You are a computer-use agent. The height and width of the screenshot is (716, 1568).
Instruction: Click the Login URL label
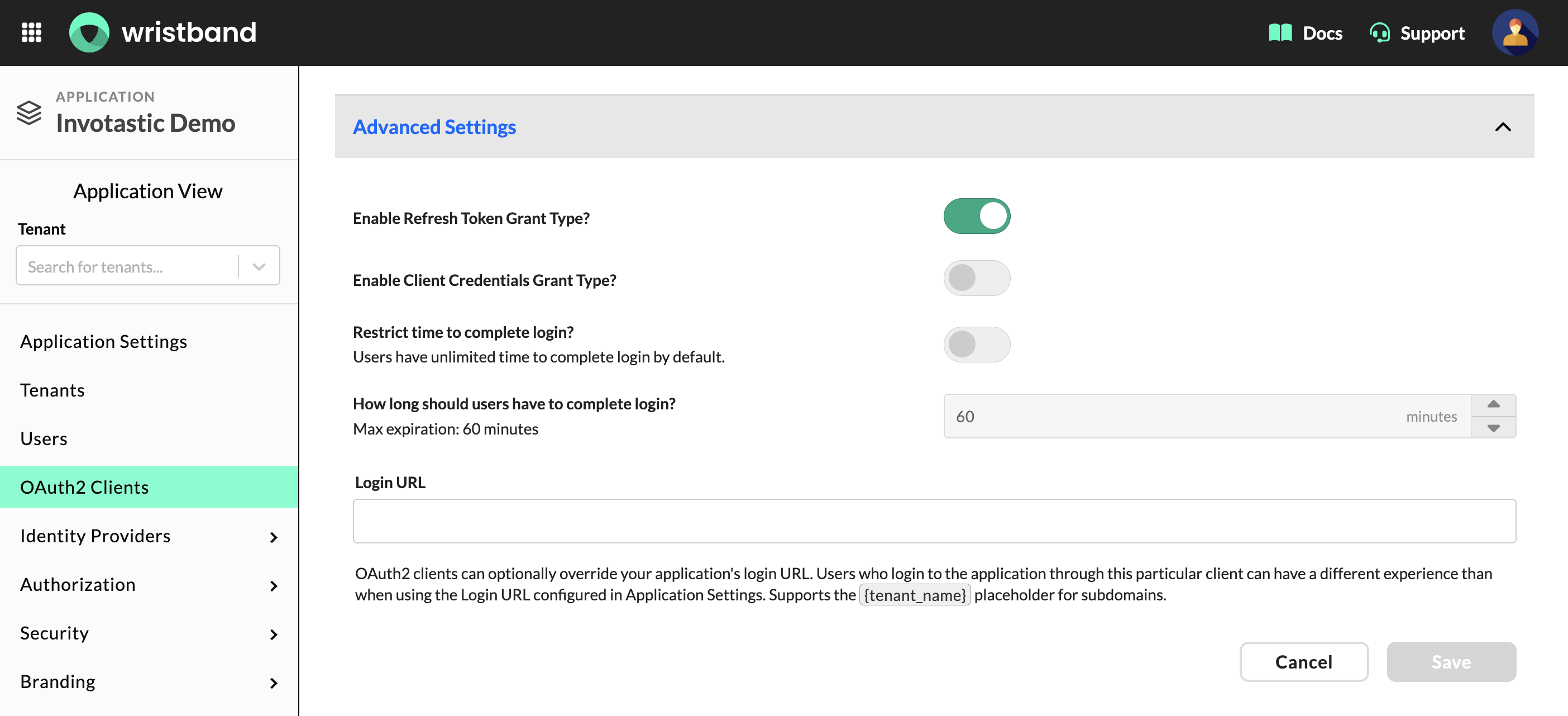[x=390, y=483]
